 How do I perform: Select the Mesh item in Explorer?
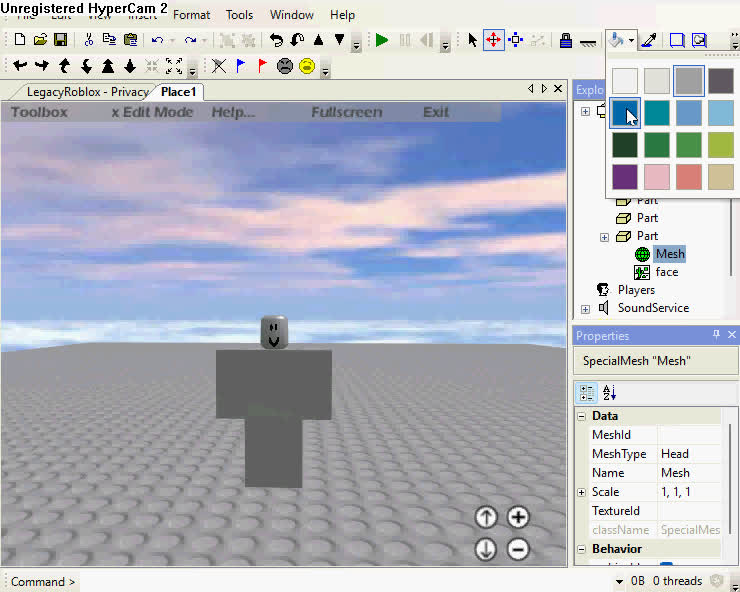670,254
